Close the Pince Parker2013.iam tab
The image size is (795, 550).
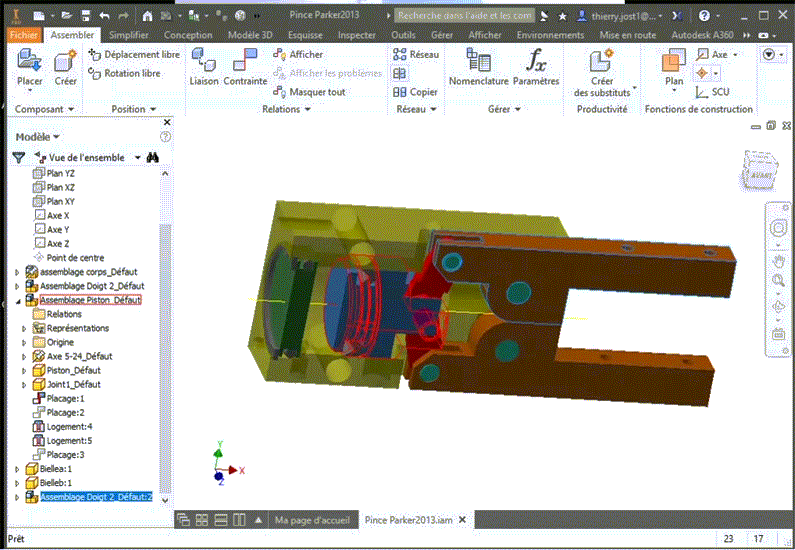462,520
